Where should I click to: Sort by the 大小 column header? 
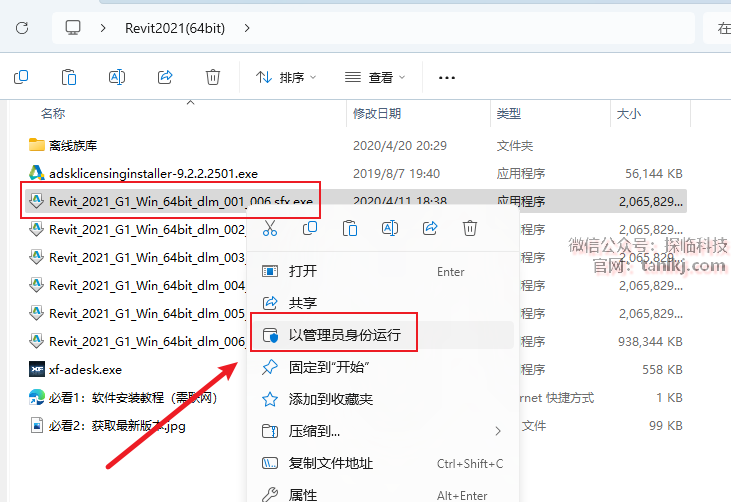pyautogui.click(x=628, y=113)
